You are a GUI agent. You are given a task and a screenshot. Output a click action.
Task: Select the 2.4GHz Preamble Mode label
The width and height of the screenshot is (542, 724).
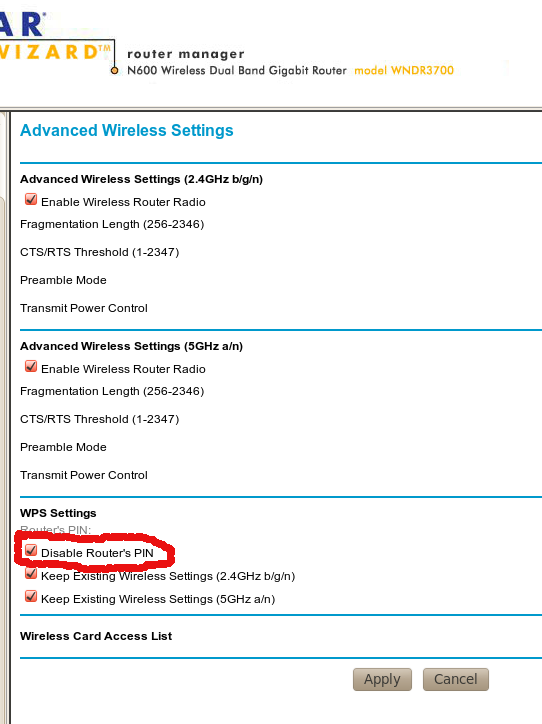tap(63, 280)
